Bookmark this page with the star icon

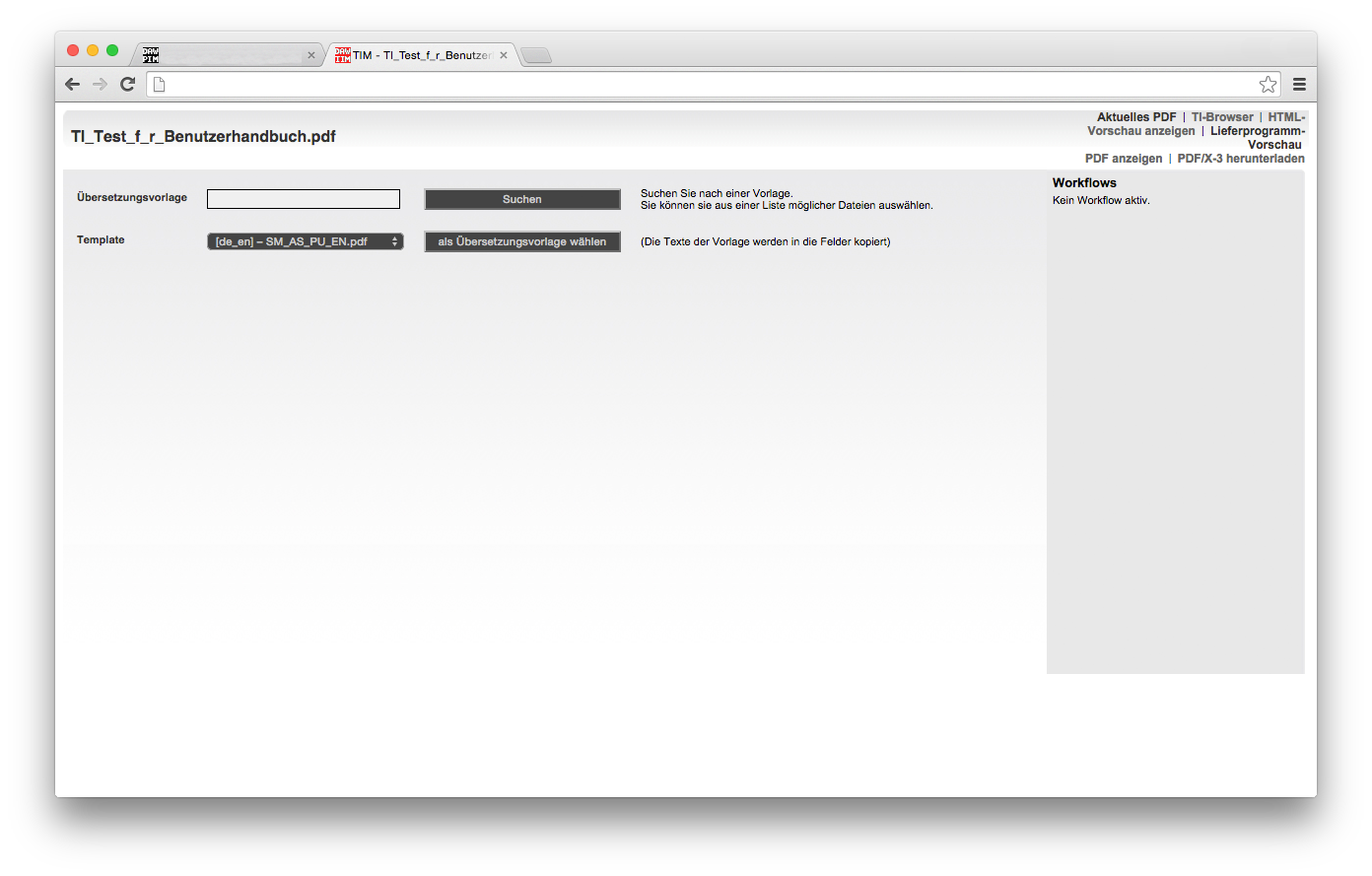click(1268, 85)
